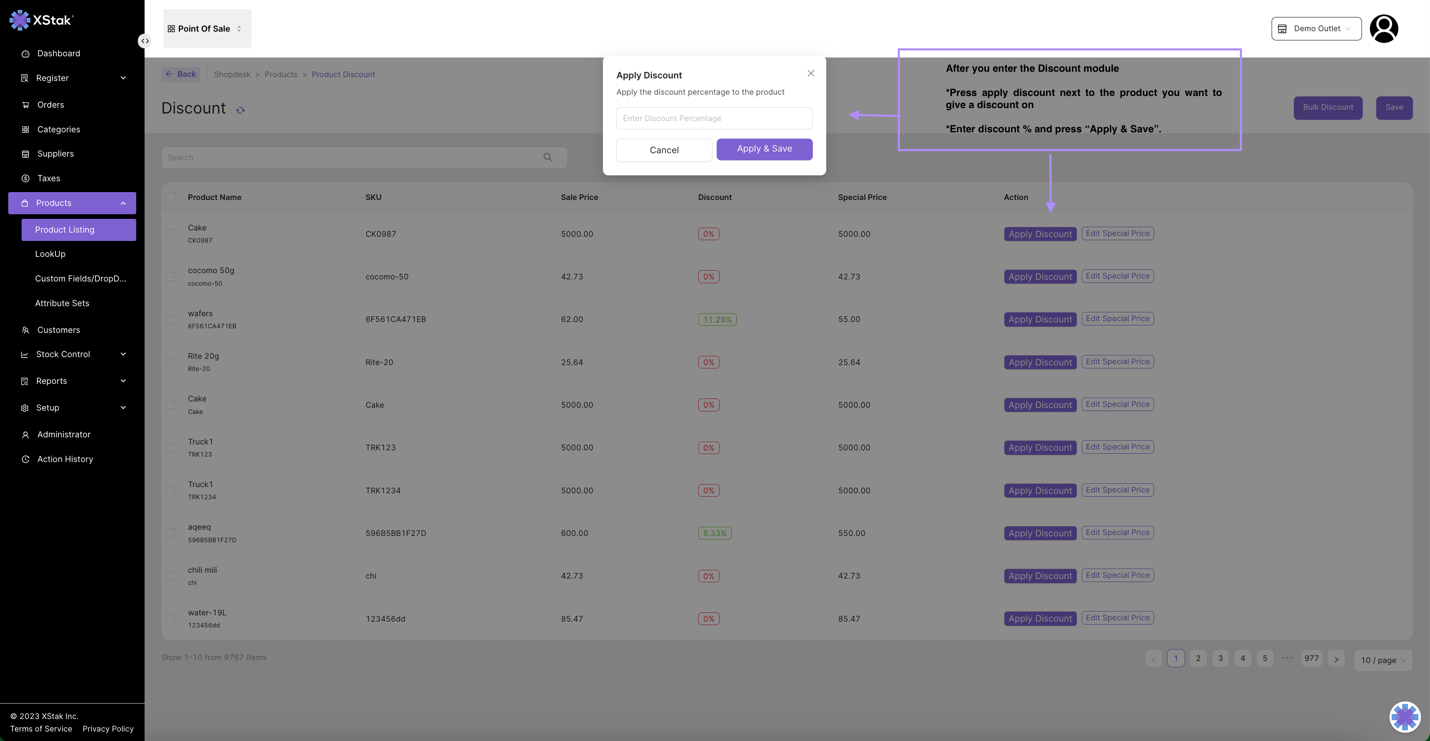Click the search magnifier icon

(x=548, y=157)
